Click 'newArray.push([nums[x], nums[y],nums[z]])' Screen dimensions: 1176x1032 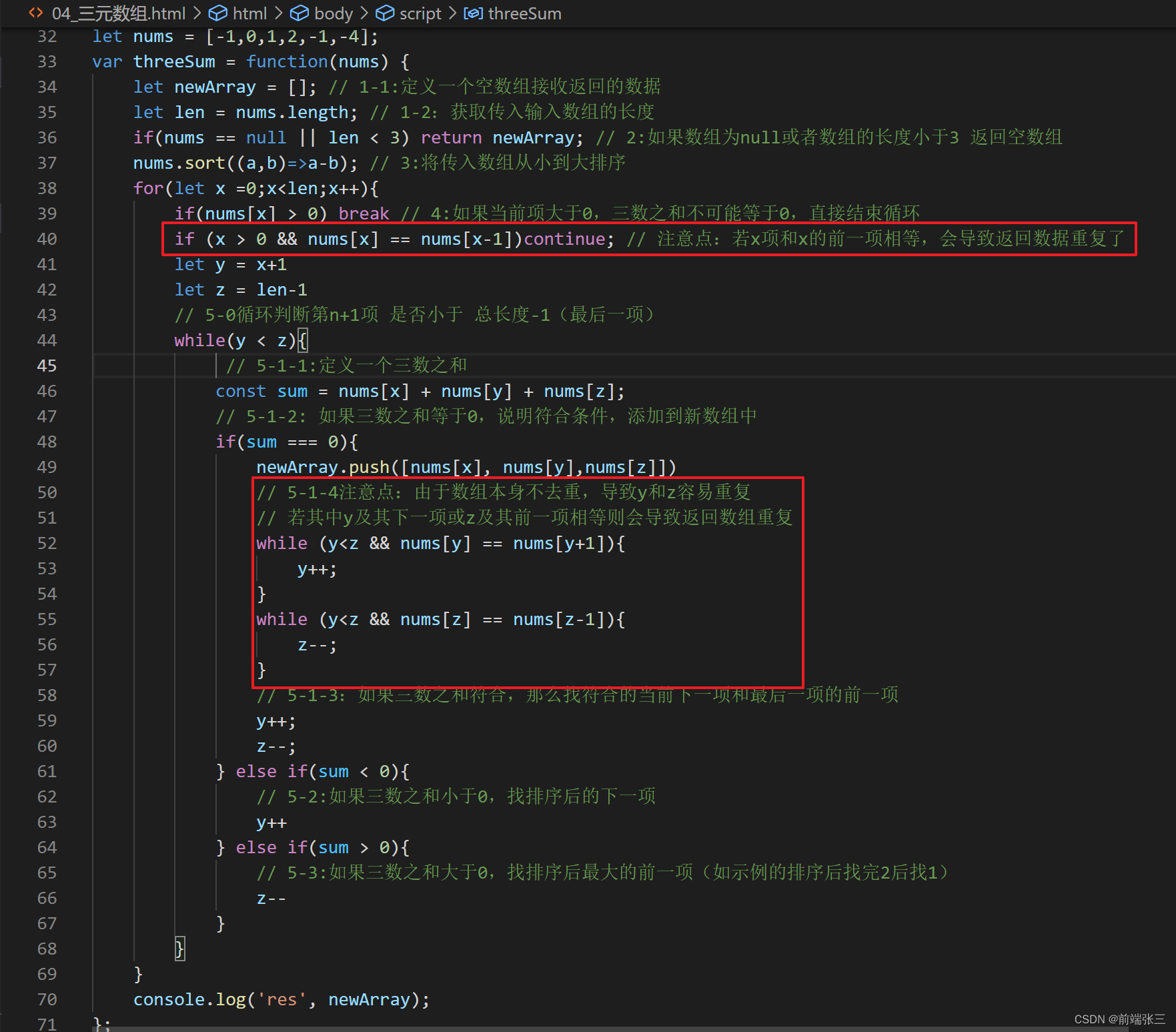466,467
